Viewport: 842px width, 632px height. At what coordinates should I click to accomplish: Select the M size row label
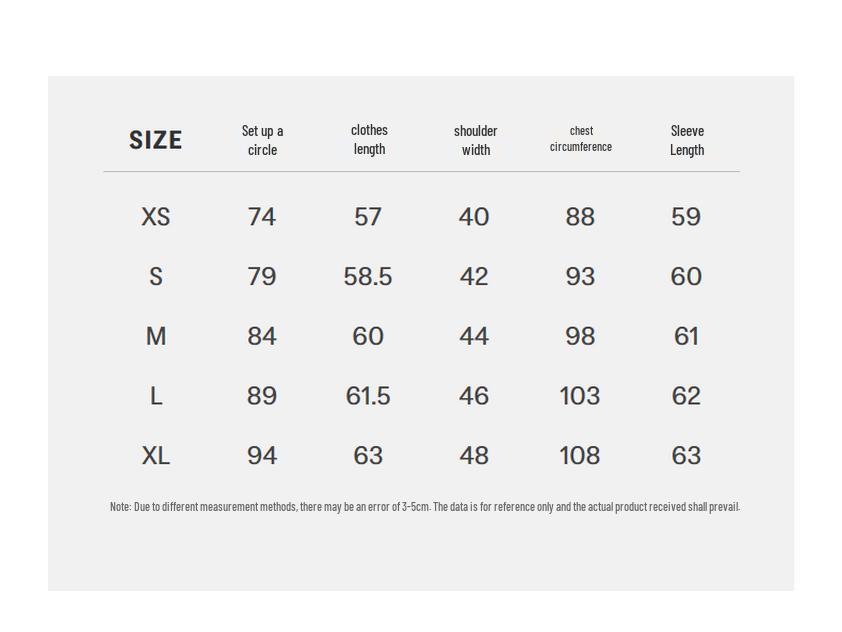[x=156, y=337]
